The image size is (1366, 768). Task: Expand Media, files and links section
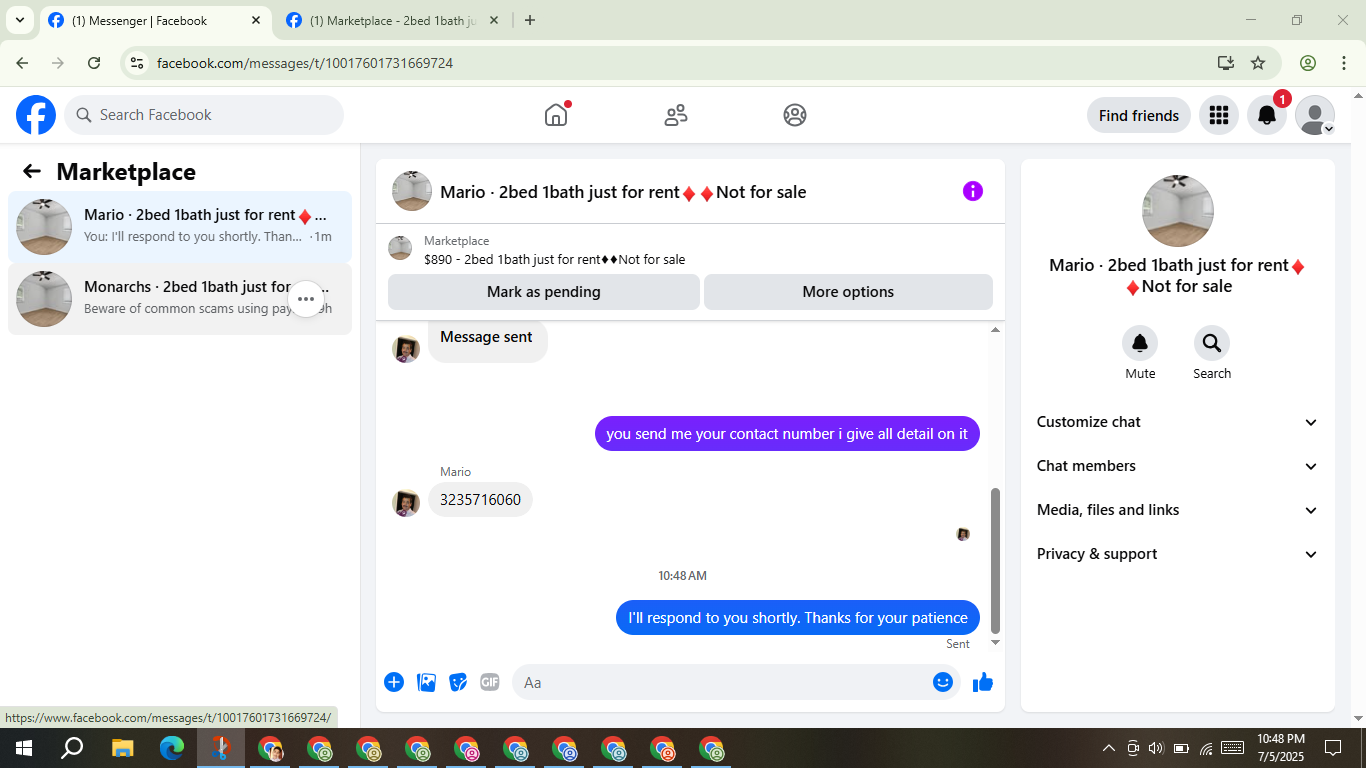pyautogui.click(x=1177, y=510)
